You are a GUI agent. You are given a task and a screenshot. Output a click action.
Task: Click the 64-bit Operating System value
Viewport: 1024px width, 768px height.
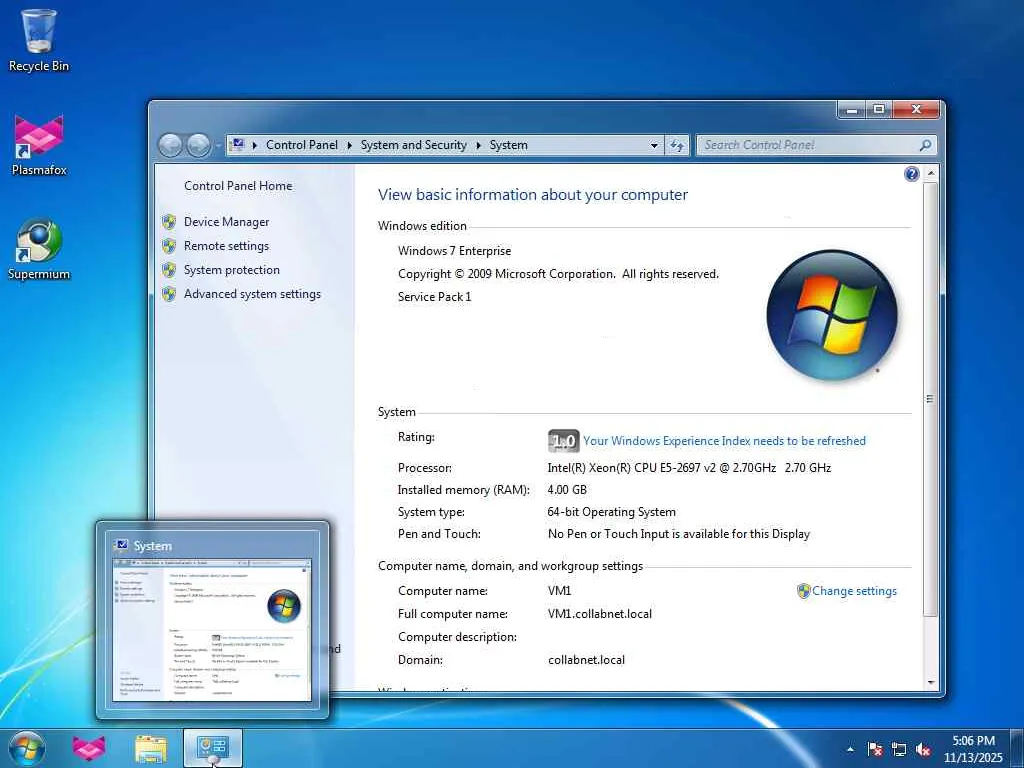[611, 512]
